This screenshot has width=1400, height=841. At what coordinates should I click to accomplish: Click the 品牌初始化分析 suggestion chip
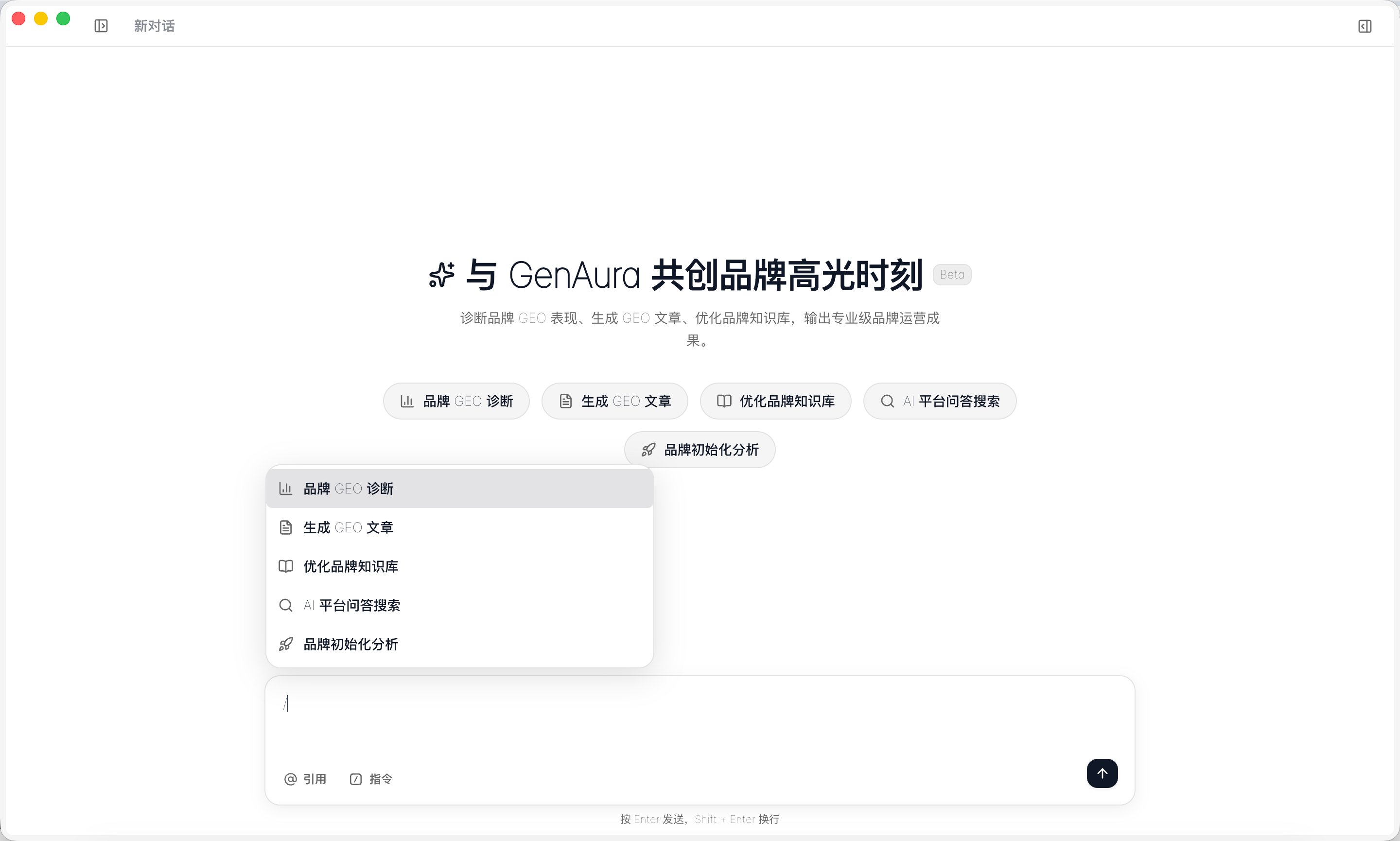point(700,450)
